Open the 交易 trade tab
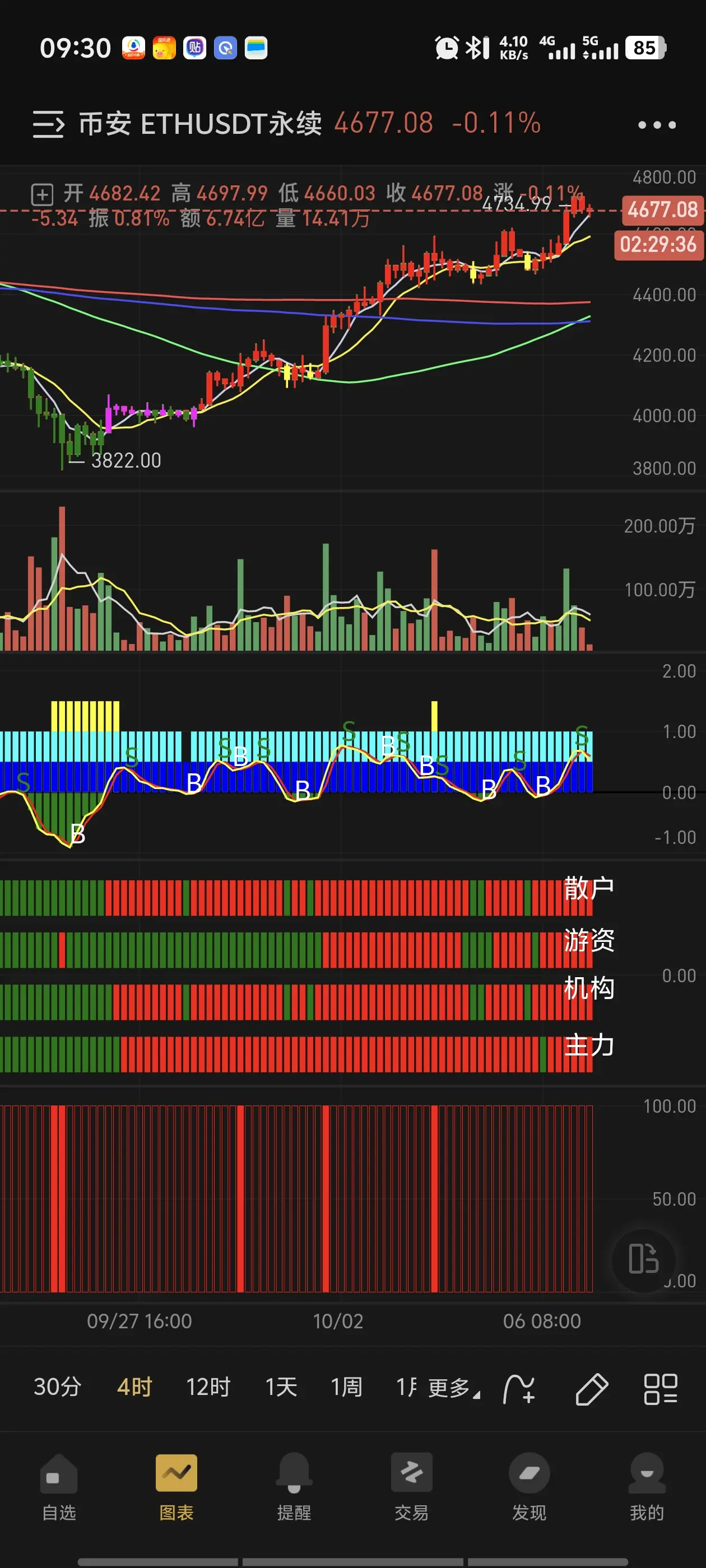The height and width of the screenshot is (1568, 706). pos(412,1487)
